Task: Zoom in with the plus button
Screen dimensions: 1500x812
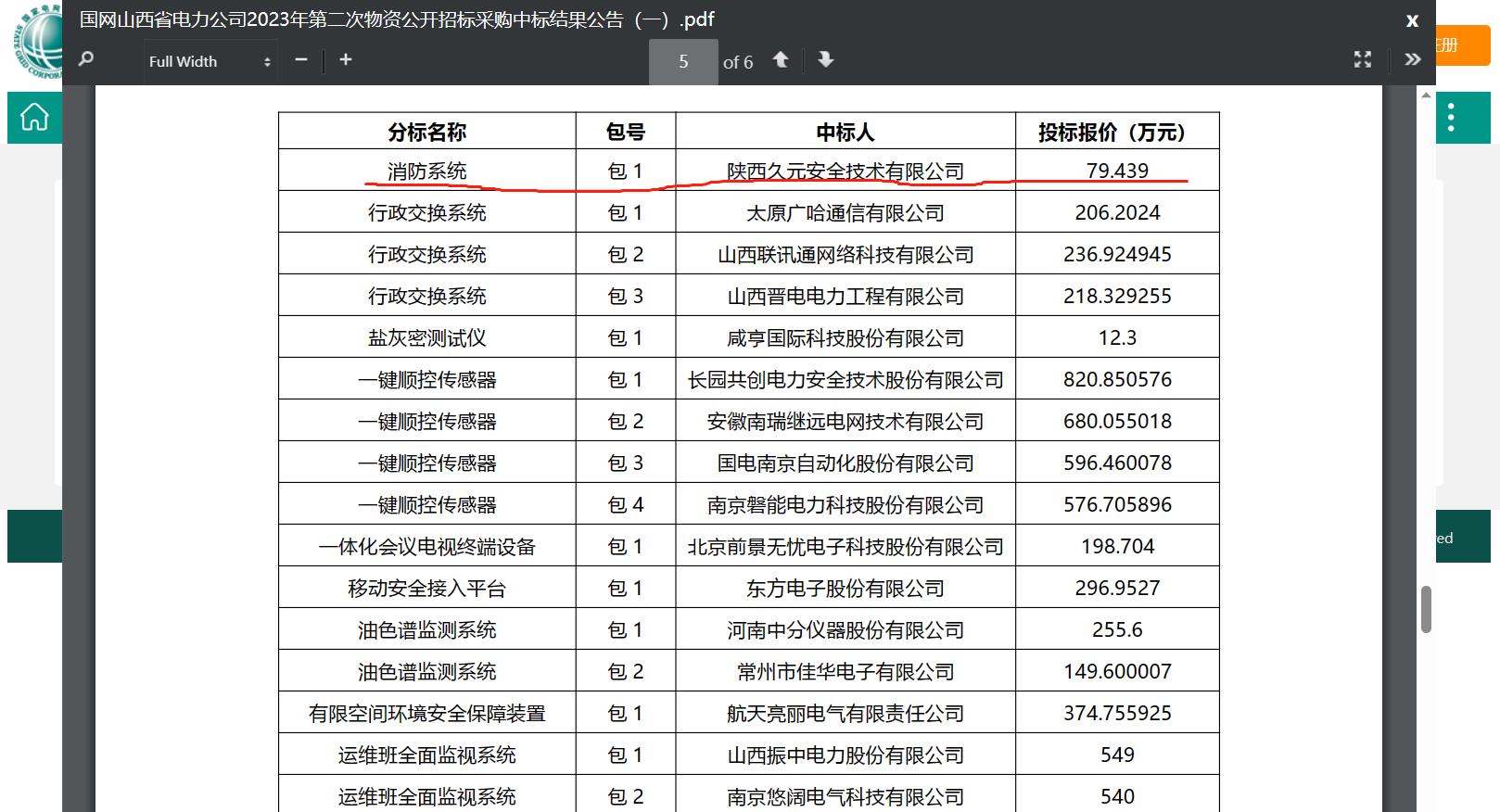Action: (346, 59)
